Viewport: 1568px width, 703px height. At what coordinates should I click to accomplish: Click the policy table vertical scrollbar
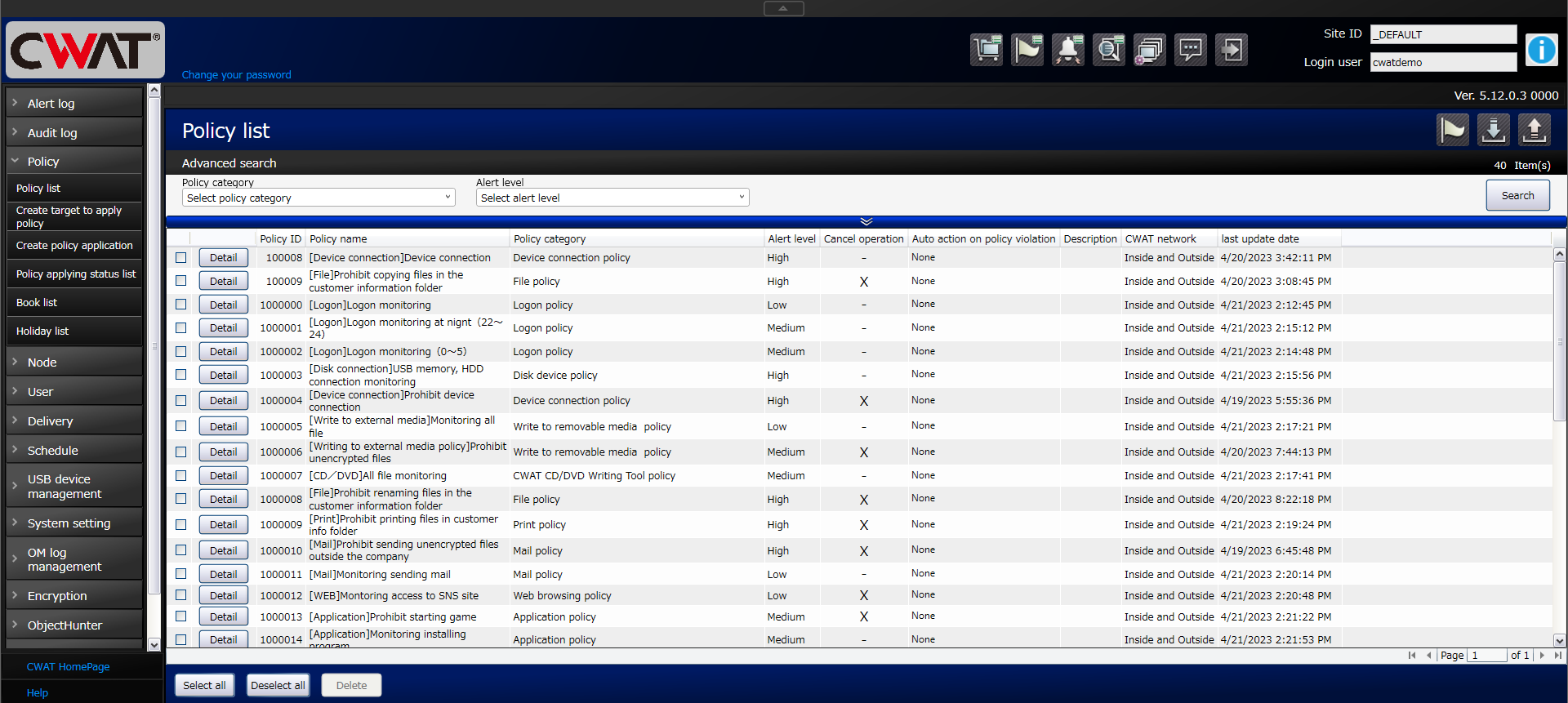[1559, 341]
